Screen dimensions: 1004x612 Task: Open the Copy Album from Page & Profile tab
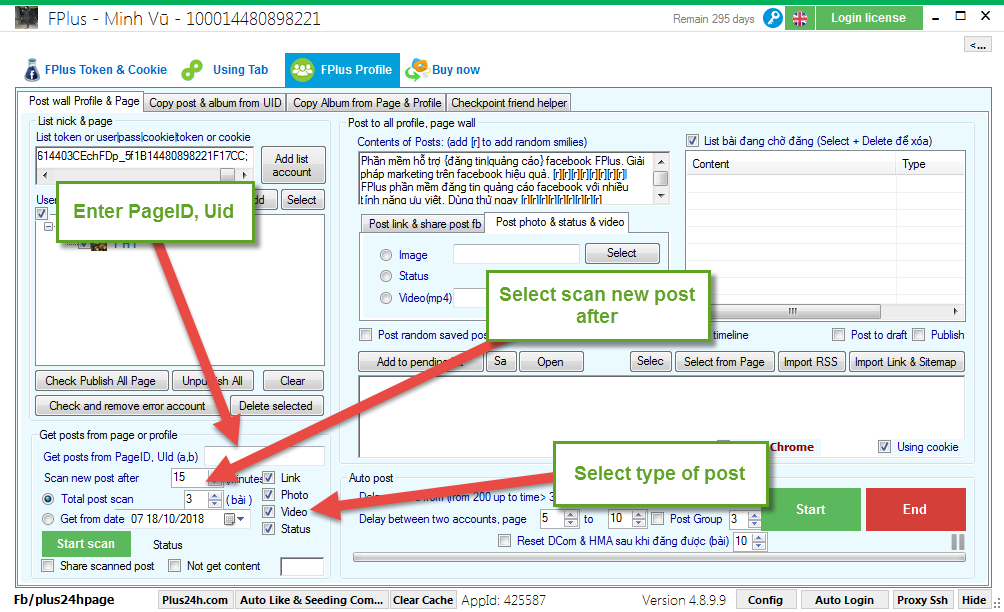[367, 102]
